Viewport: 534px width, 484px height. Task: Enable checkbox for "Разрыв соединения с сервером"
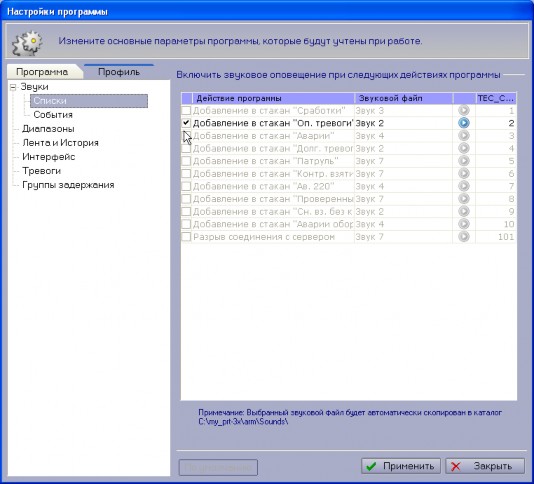pos(186,236)
